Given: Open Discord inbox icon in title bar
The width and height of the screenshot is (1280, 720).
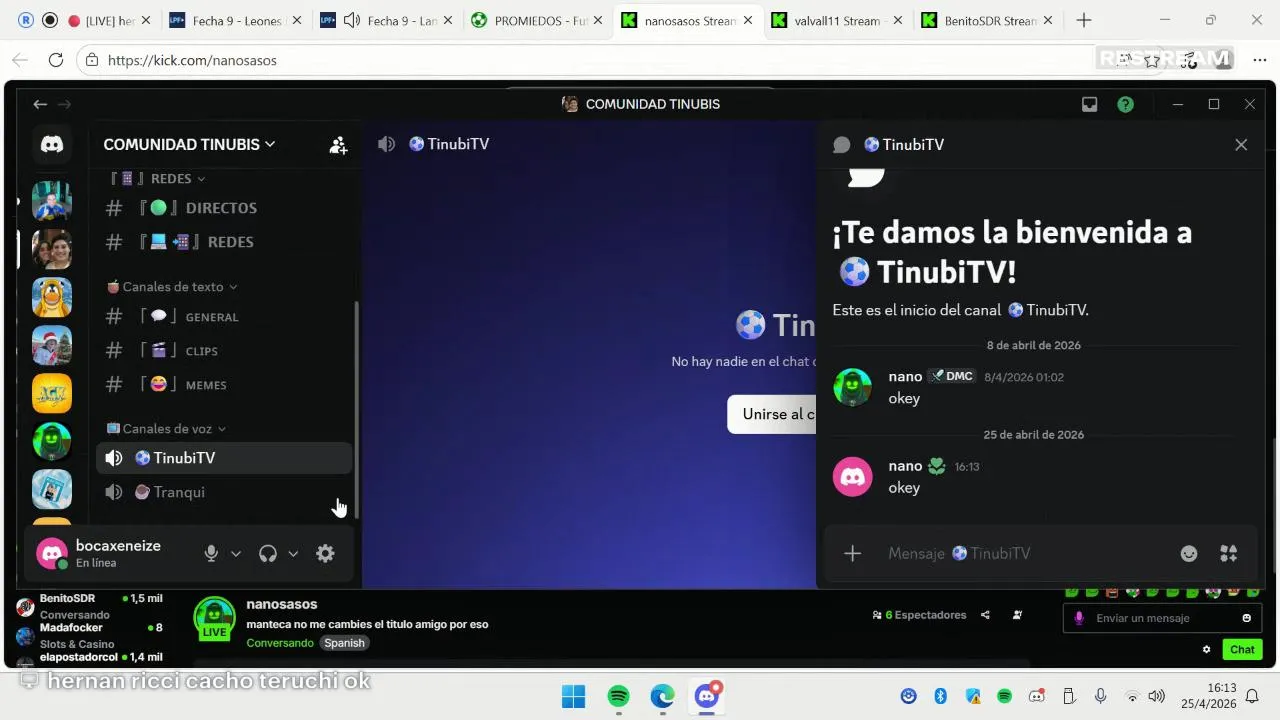Looking at the screenshot, I should [1090, 104].
